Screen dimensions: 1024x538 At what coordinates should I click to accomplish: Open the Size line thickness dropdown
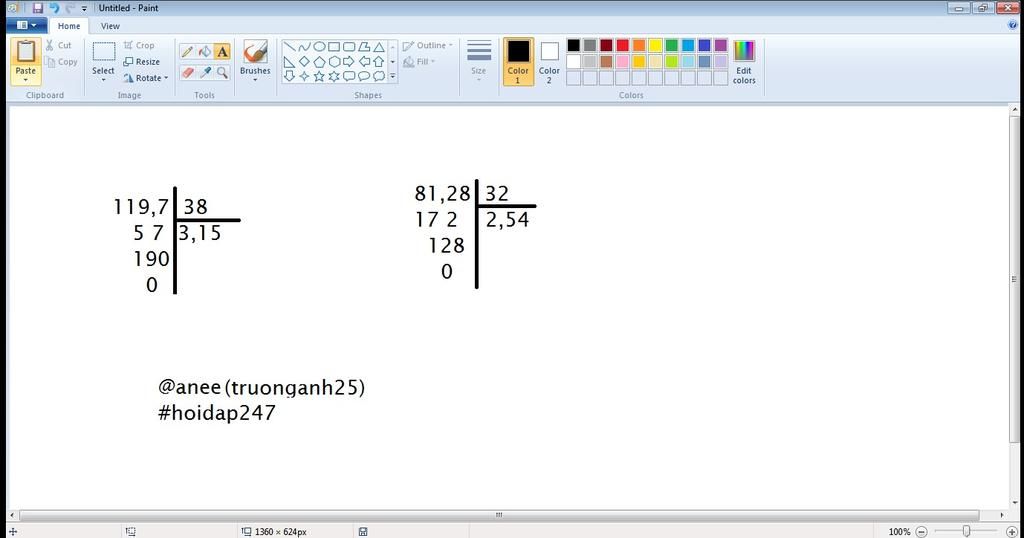tap(479, 61)
